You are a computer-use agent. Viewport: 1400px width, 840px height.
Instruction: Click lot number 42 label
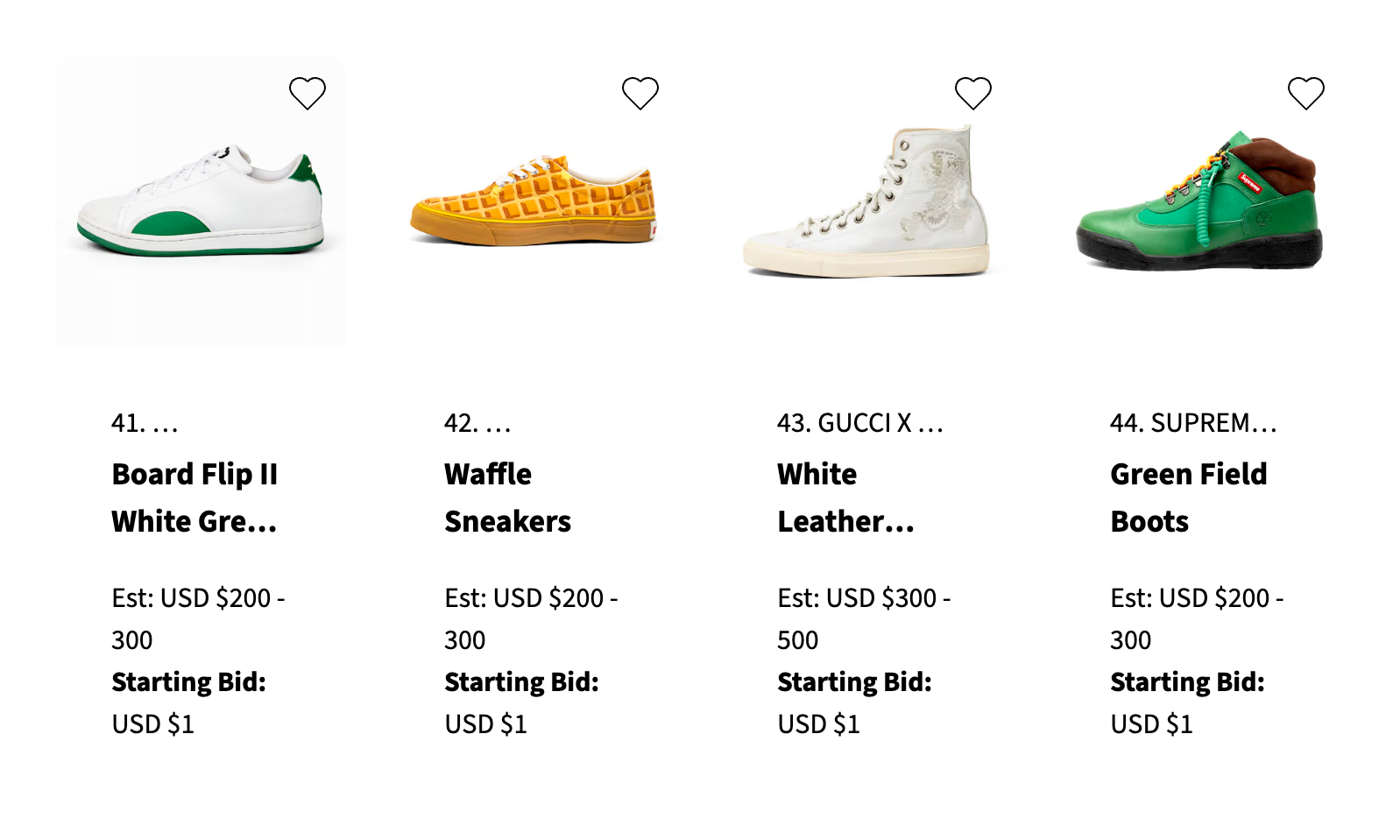pos(477,424)
